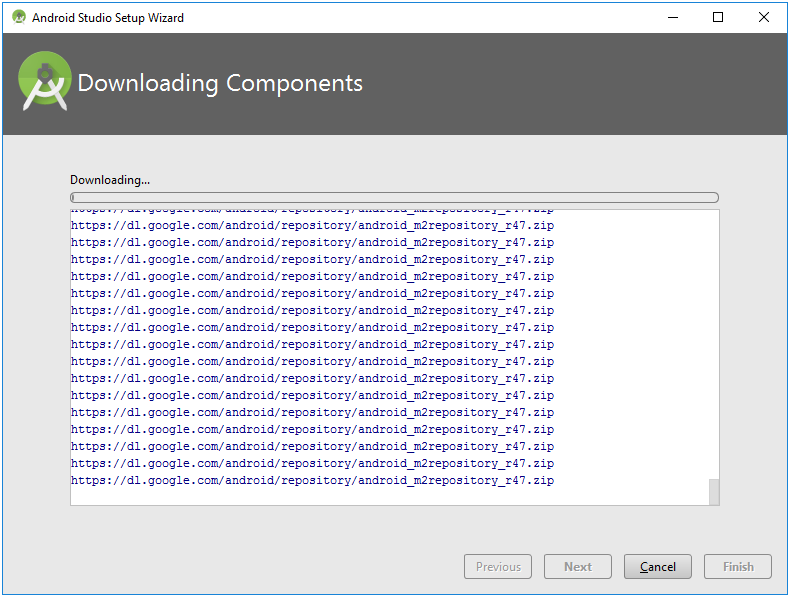Click the "Downloading..." status label
The image size is (789, 597).
click(110, 180)
